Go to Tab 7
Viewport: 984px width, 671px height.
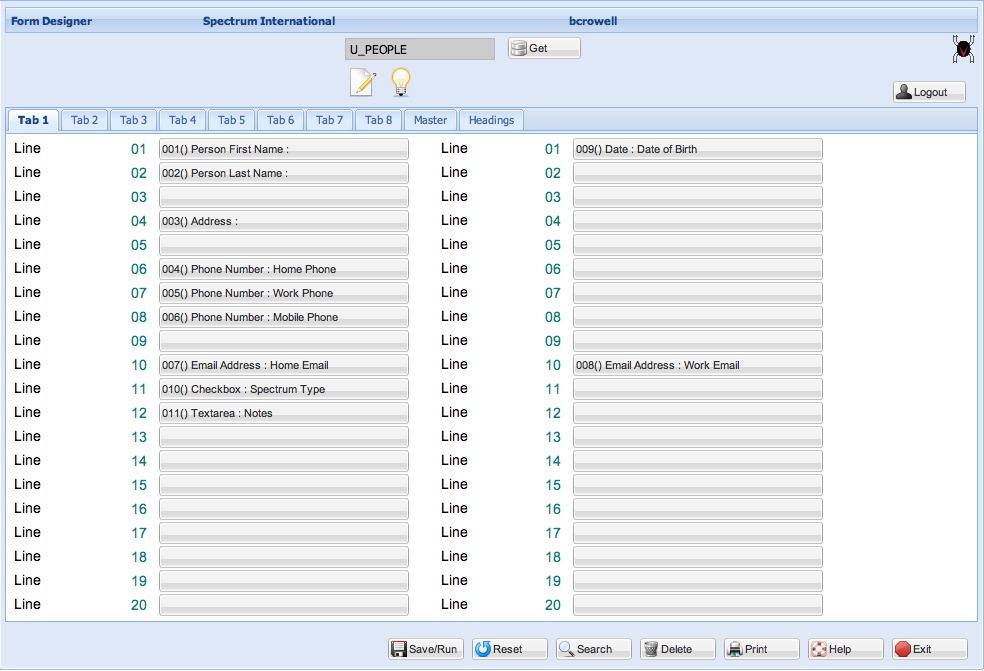[329, 120]
